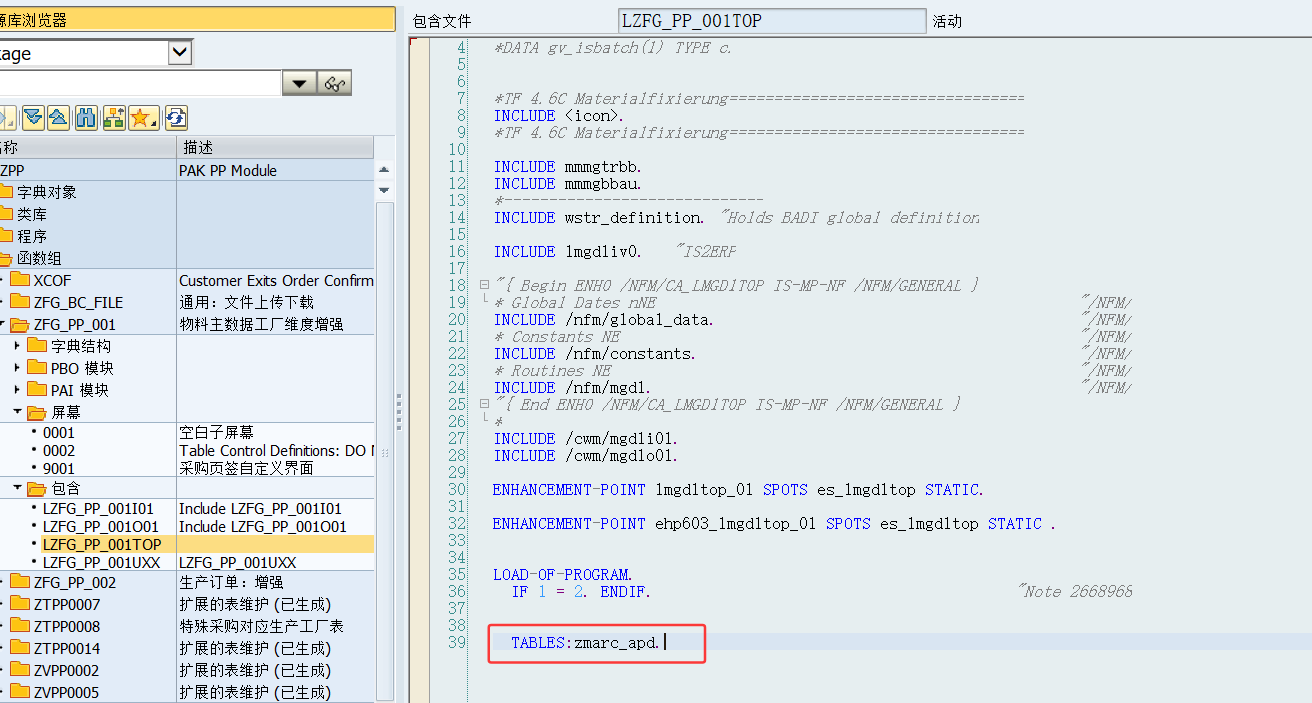Click the Expand all nodes icon
The image size is (1312, 703).
click(33, 118)
